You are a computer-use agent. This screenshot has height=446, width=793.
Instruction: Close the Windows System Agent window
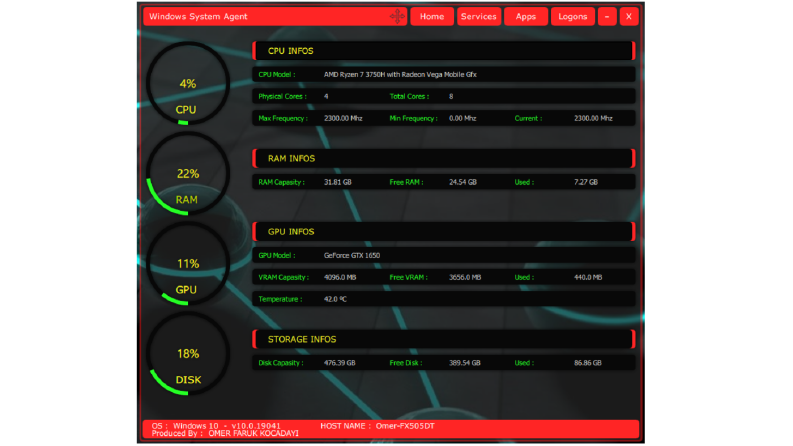point(629,16)
